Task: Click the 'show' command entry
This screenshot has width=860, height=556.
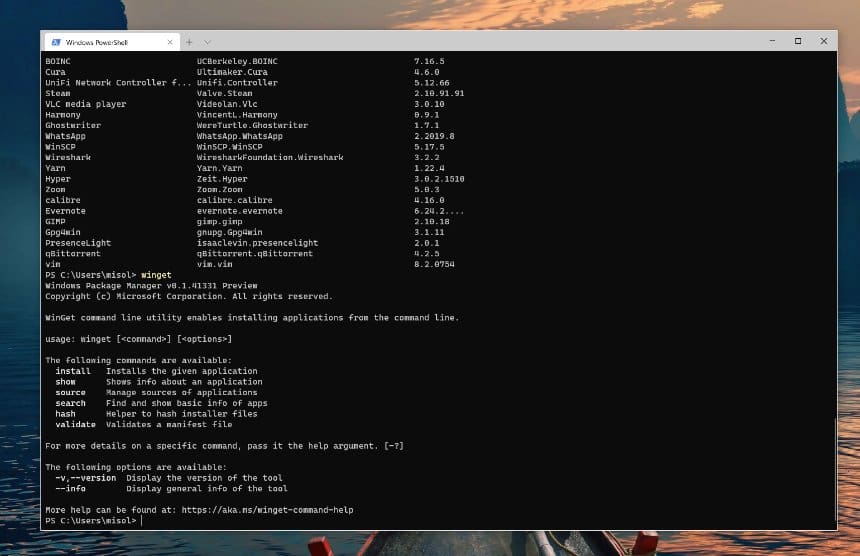Action: [65, 382]
